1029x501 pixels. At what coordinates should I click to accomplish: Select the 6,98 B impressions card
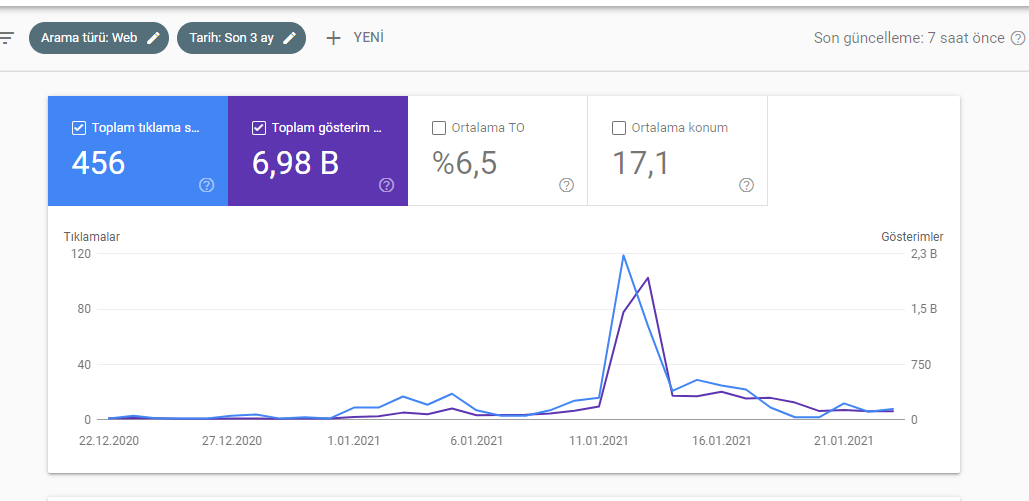click(x=318, y=151)
